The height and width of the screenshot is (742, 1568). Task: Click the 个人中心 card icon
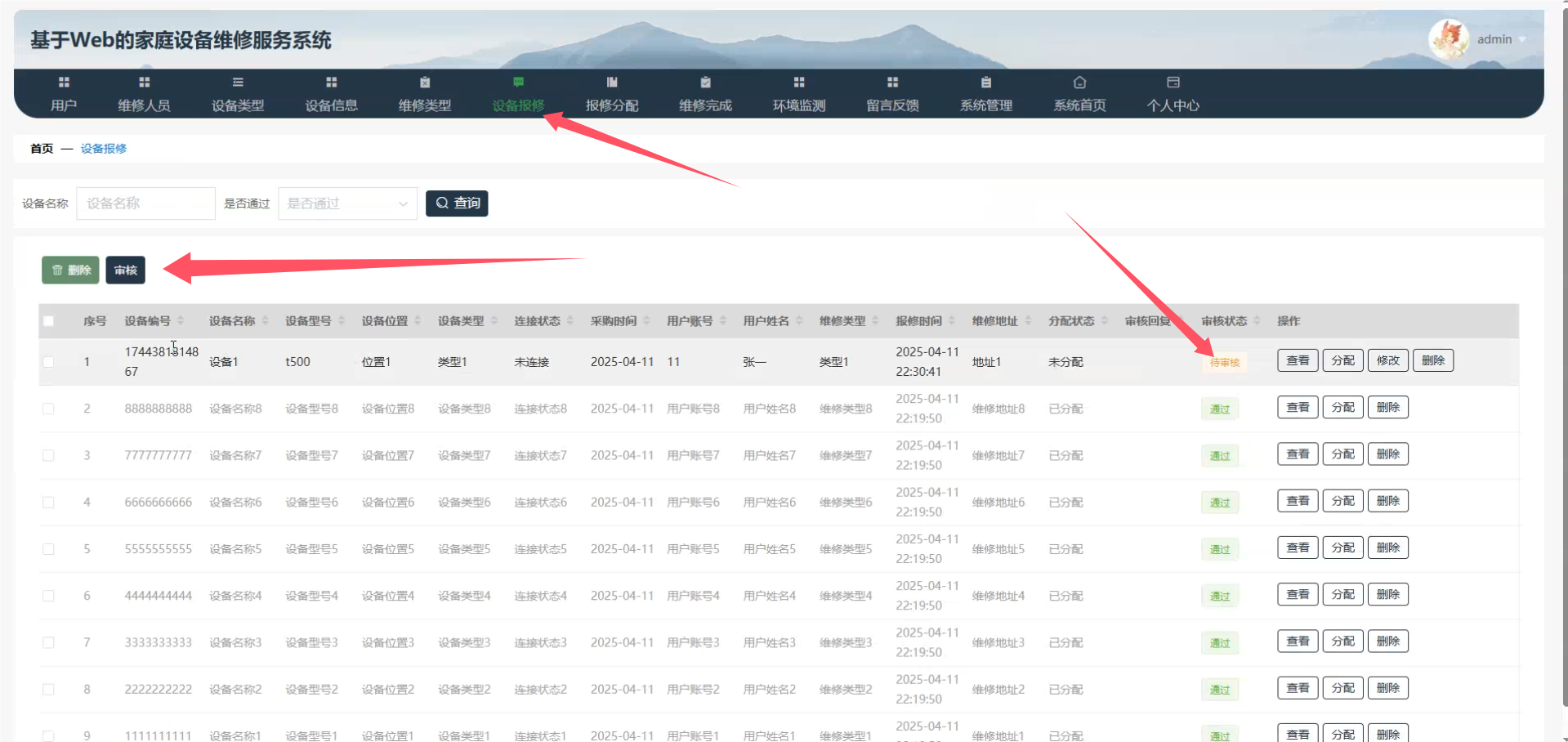click(1173, 83)
